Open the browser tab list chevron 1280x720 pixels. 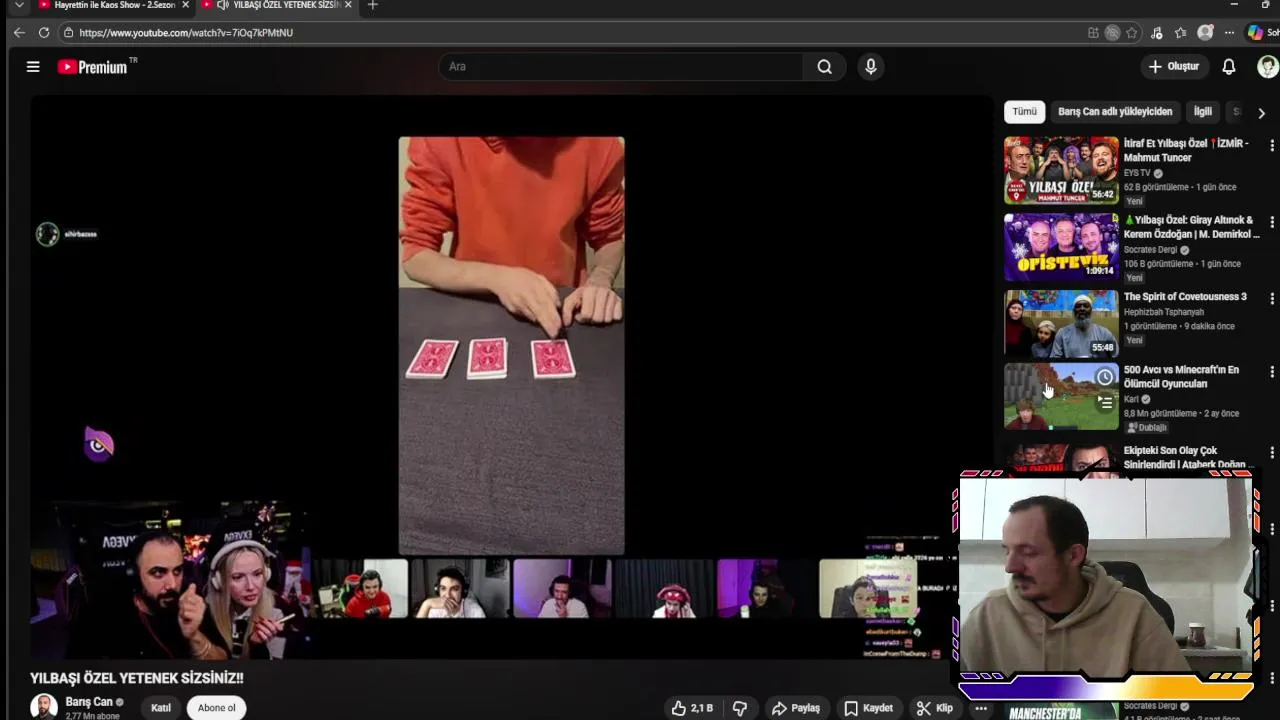click(x=18, y=5)
